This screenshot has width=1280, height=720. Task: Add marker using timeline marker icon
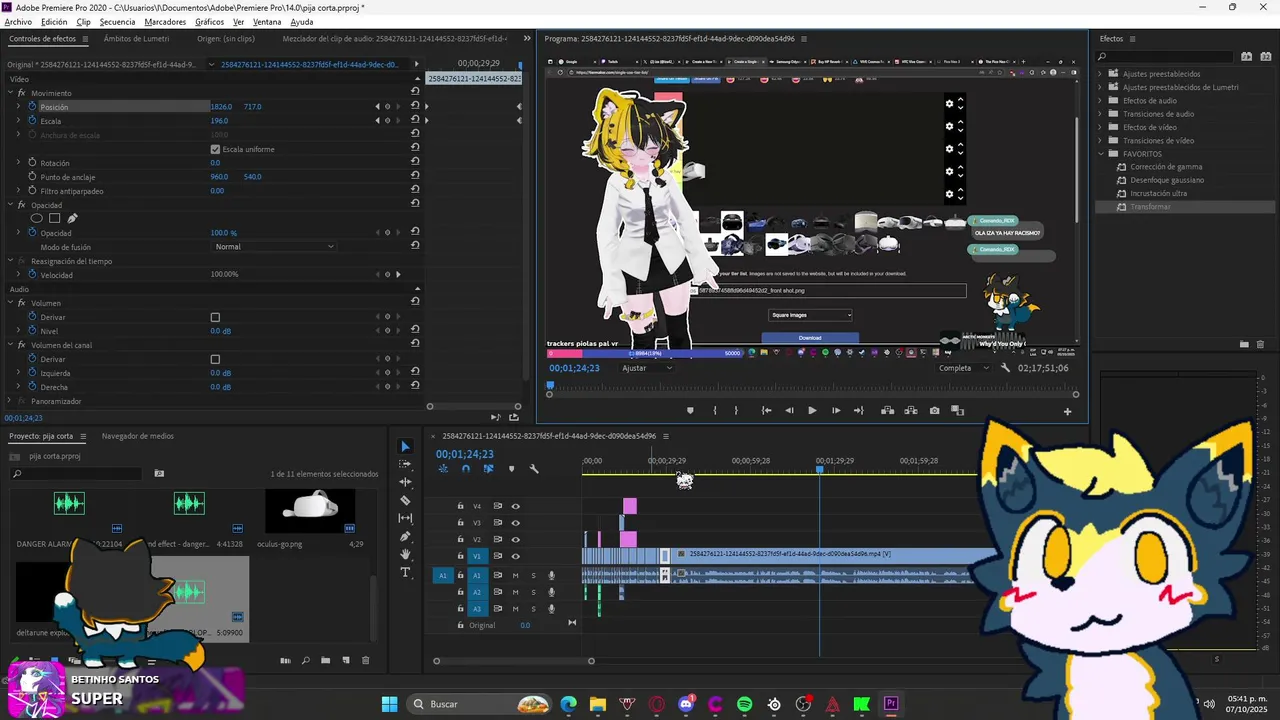pyautogui.click(x=511, y=469)
